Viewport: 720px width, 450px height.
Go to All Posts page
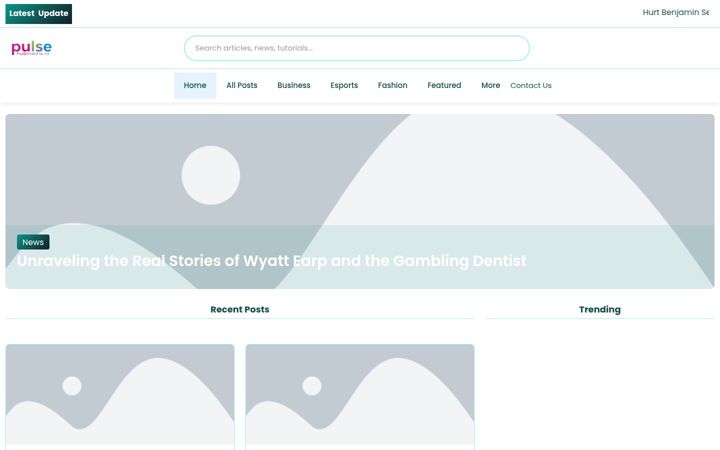(242, 85)
